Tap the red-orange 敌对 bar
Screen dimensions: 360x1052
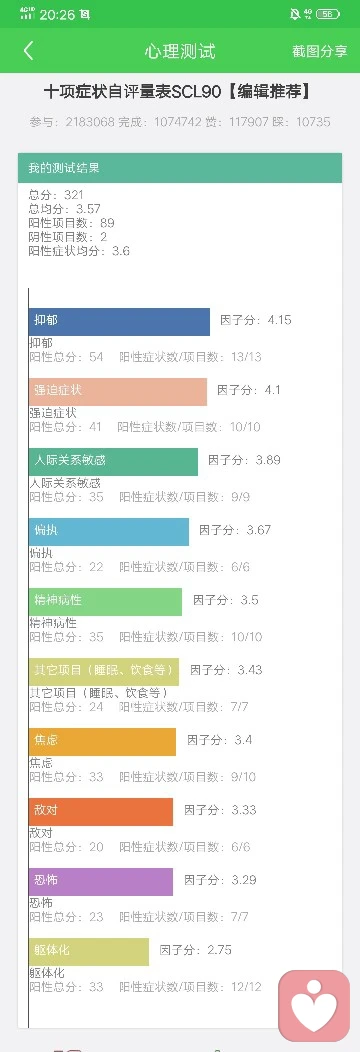click(101, 812)
